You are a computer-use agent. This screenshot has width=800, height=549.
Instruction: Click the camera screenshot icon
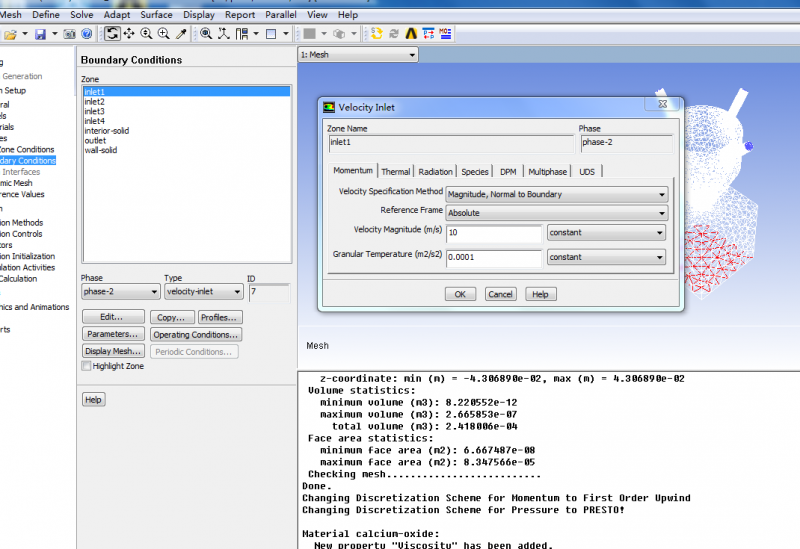[70, 34]
